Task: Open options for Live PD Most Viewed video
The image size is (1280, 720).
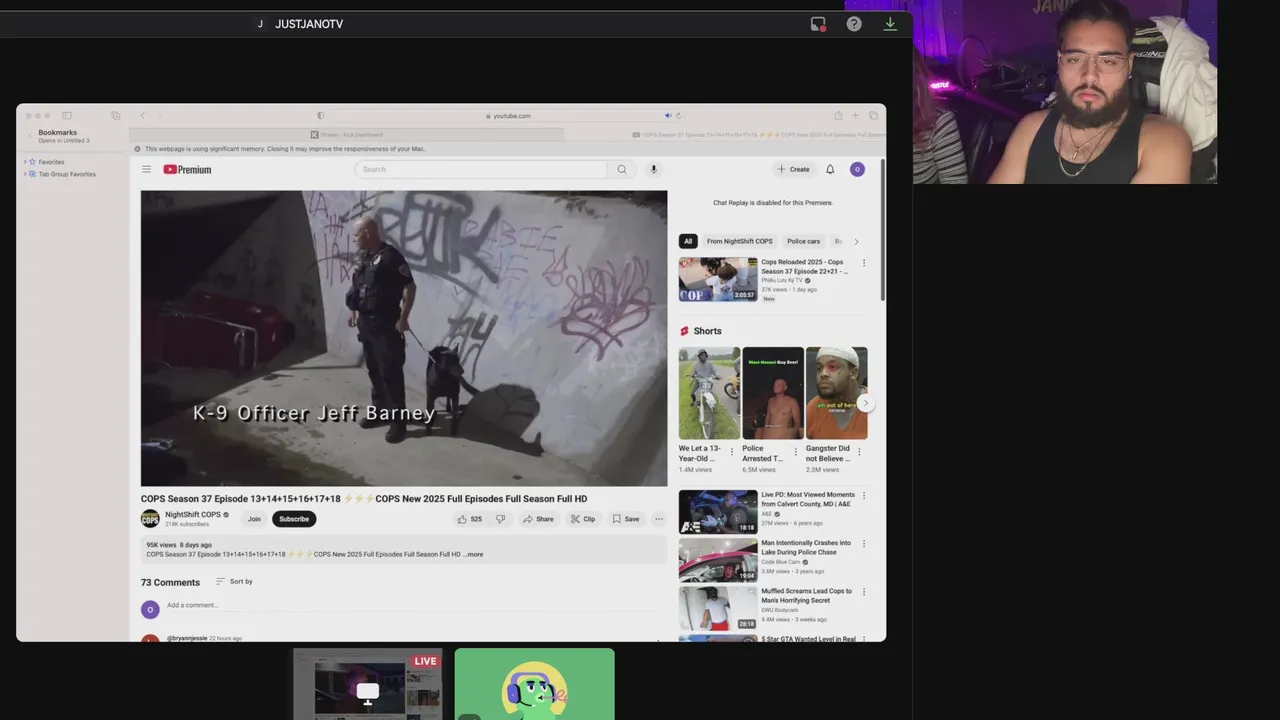Action: [864, 495]
